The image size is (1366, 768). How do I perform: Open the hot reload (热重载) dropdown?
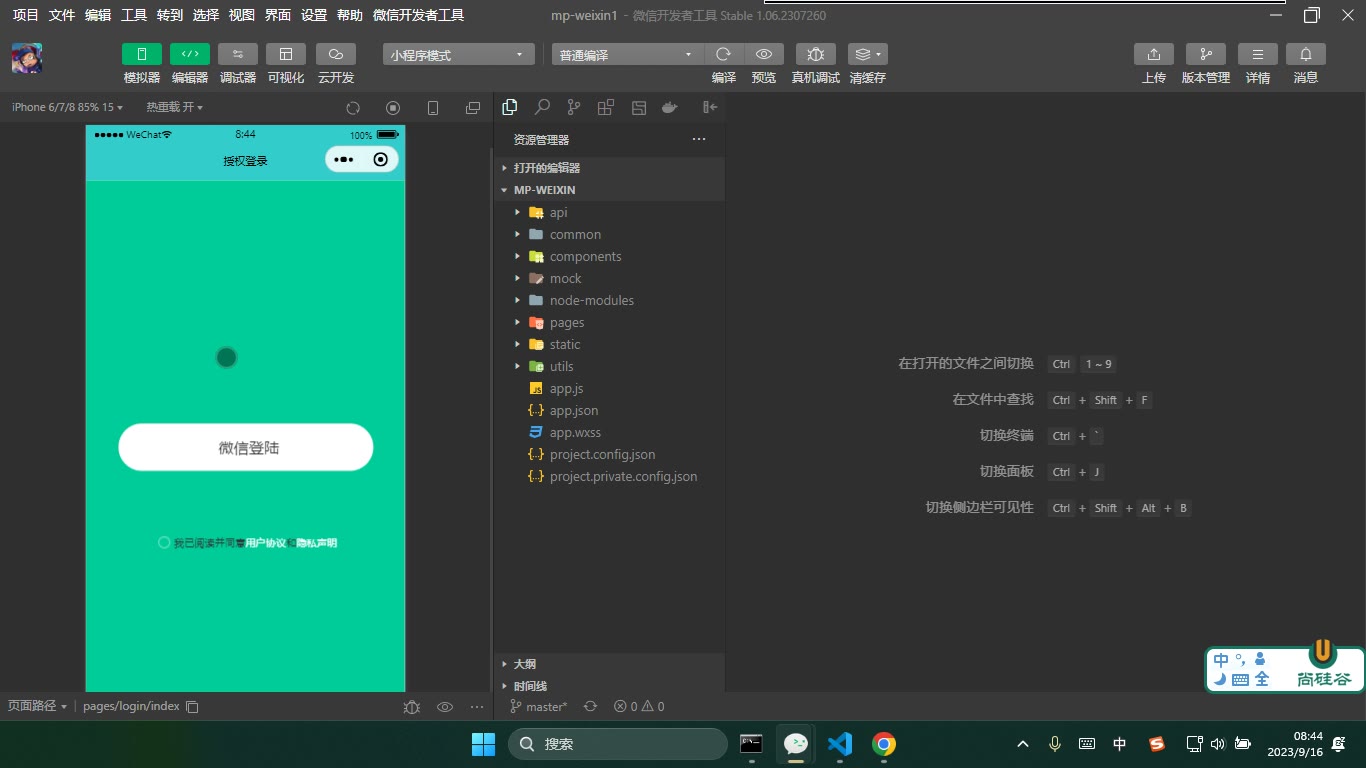(175, 107)
